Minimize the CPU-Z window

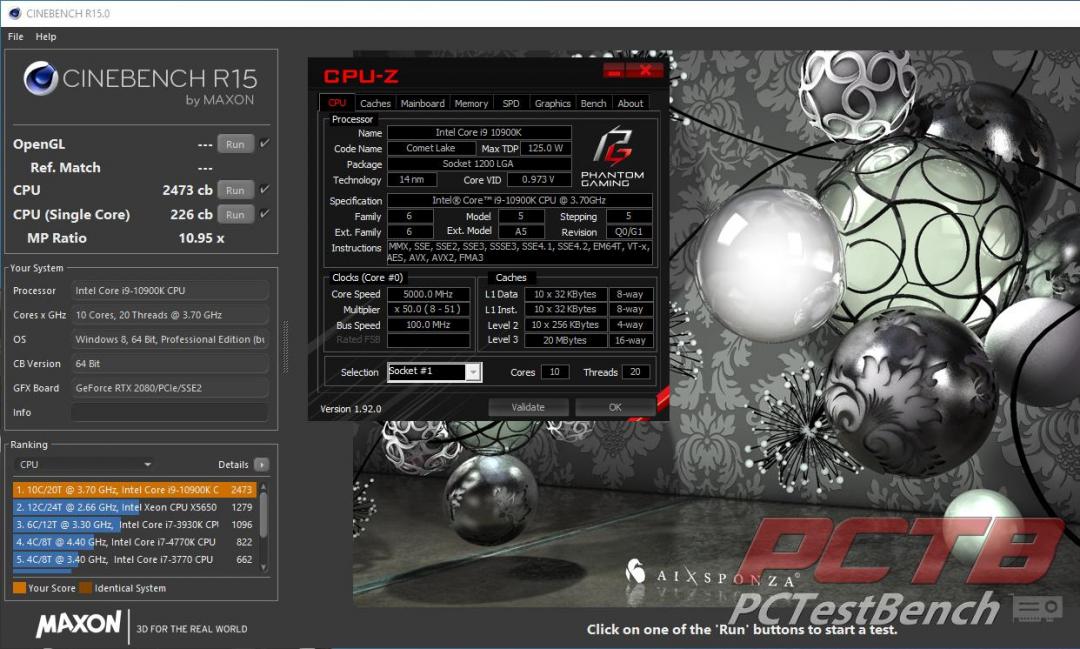[614, 70]
